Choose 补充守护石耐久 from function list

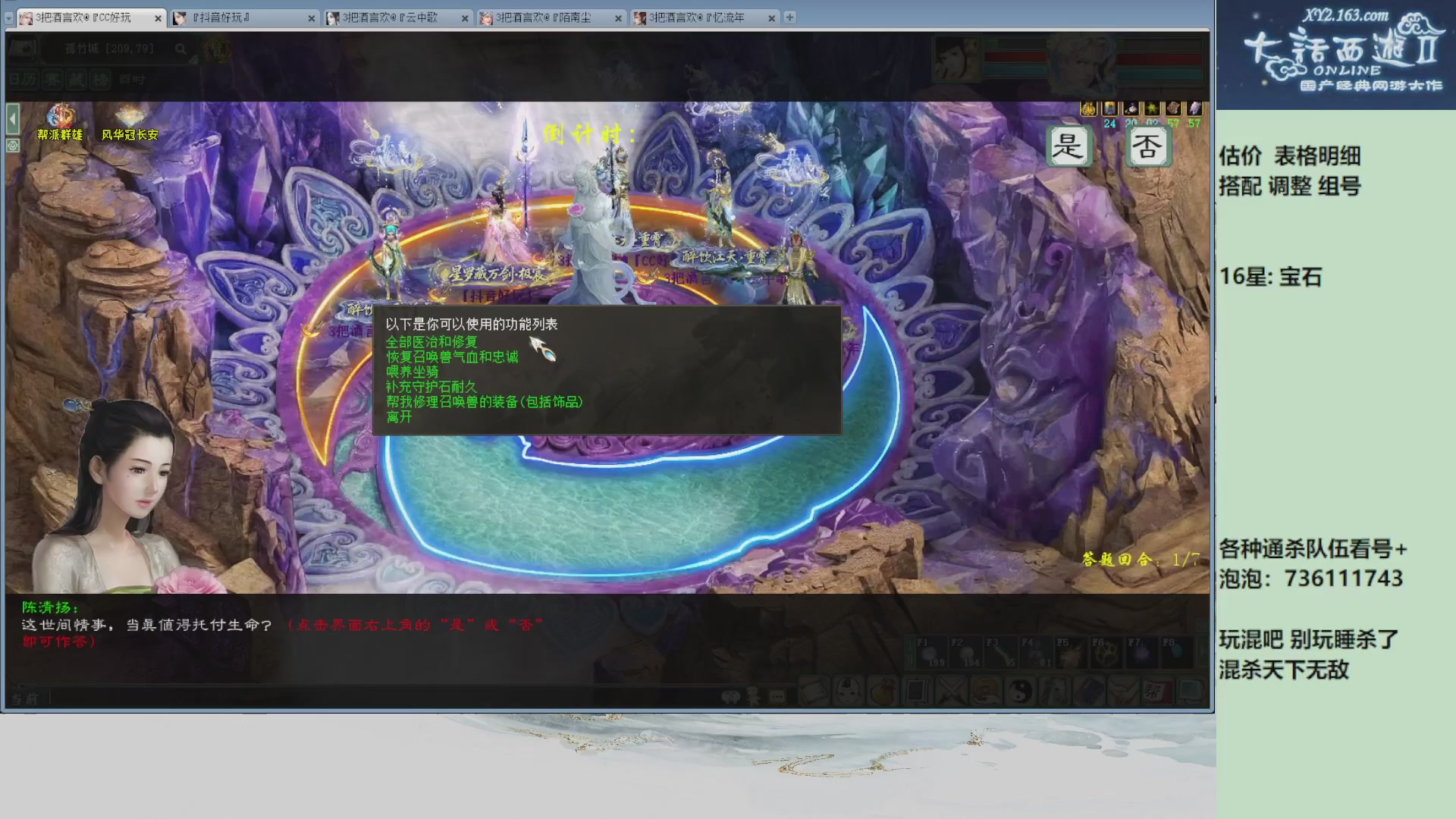tap(431, 387)
